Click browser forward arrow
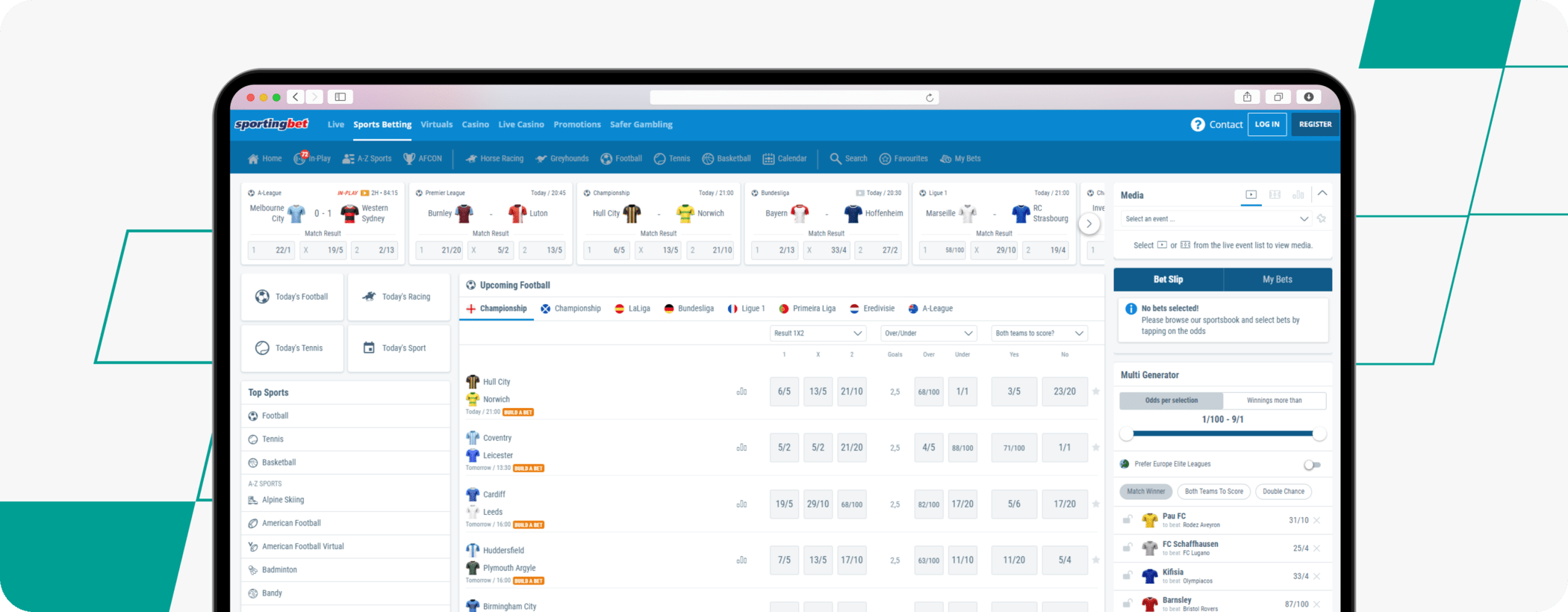Viewport: 1568px width, 612px height. tap(314, 97)
